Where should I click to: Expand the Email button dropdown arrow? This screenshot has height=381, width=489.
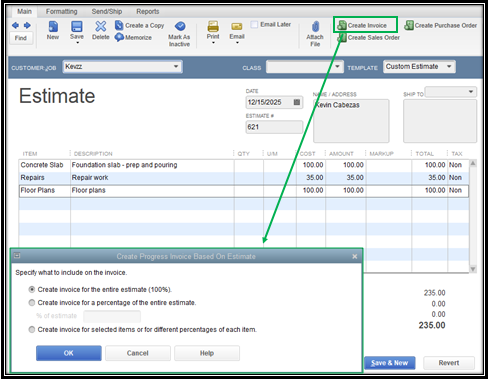tap(237, 43)
